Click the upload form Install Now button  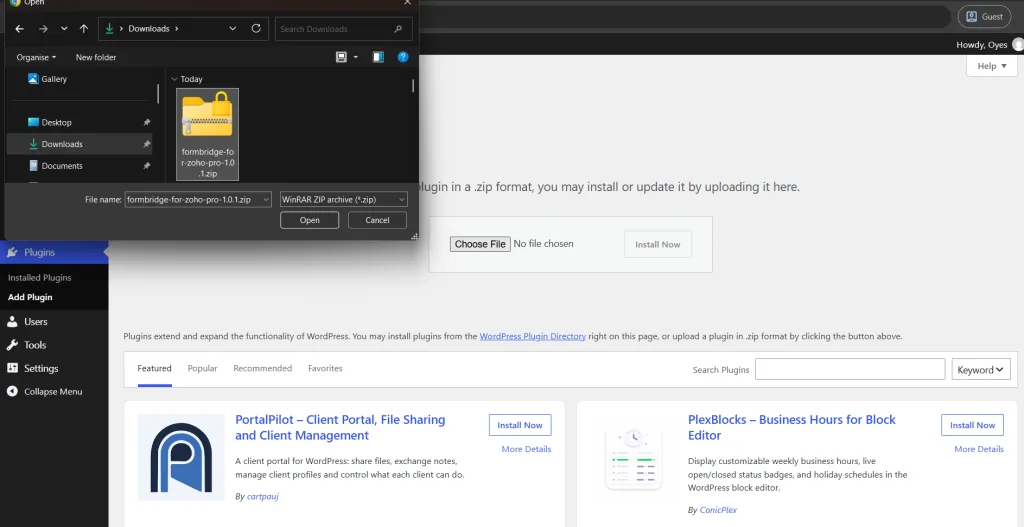tap(658, 244)
